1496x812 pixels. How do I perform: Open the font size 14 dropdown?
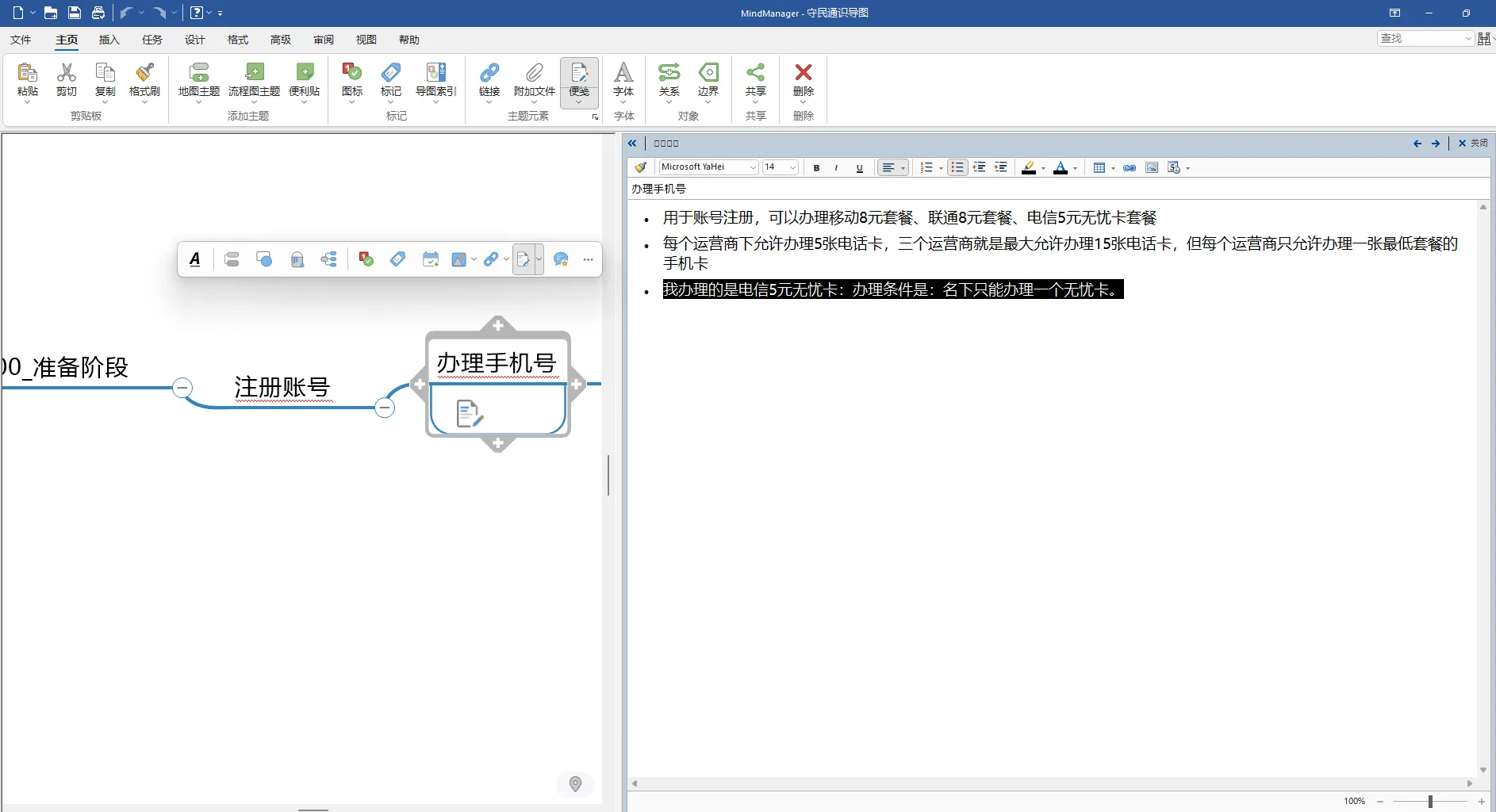click(780, 167)
